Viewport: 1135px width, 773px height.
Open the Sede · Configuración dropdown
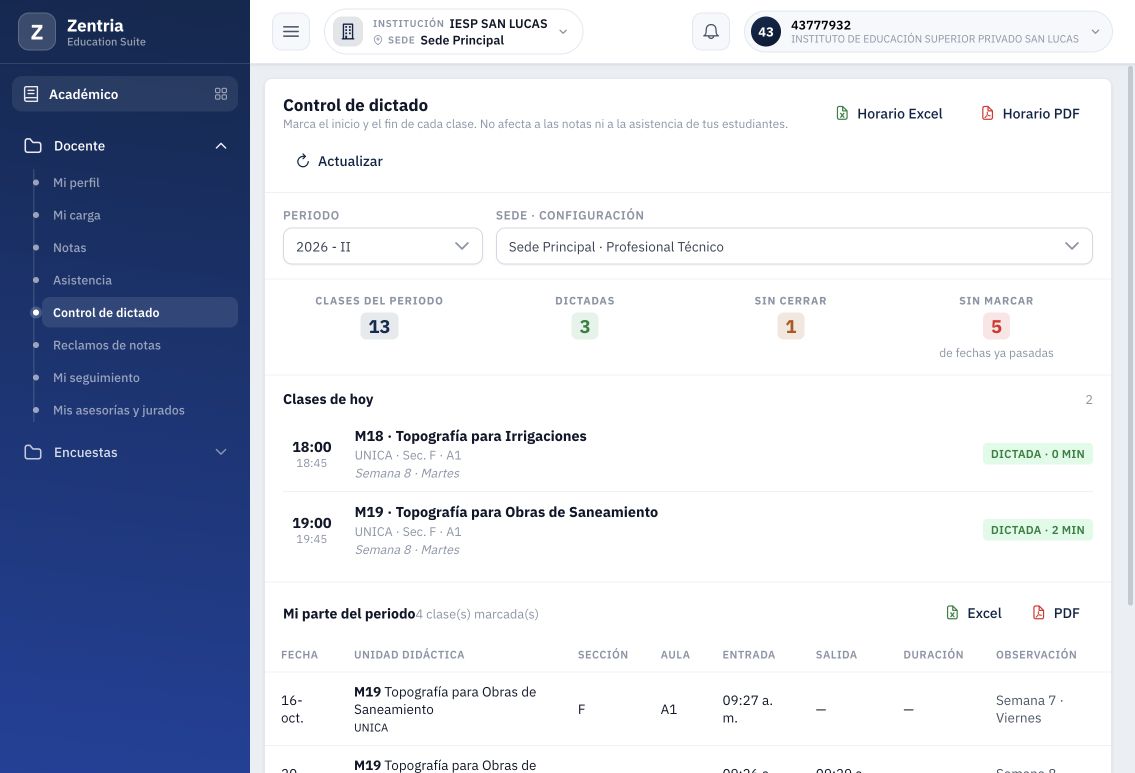pos(794,247)
